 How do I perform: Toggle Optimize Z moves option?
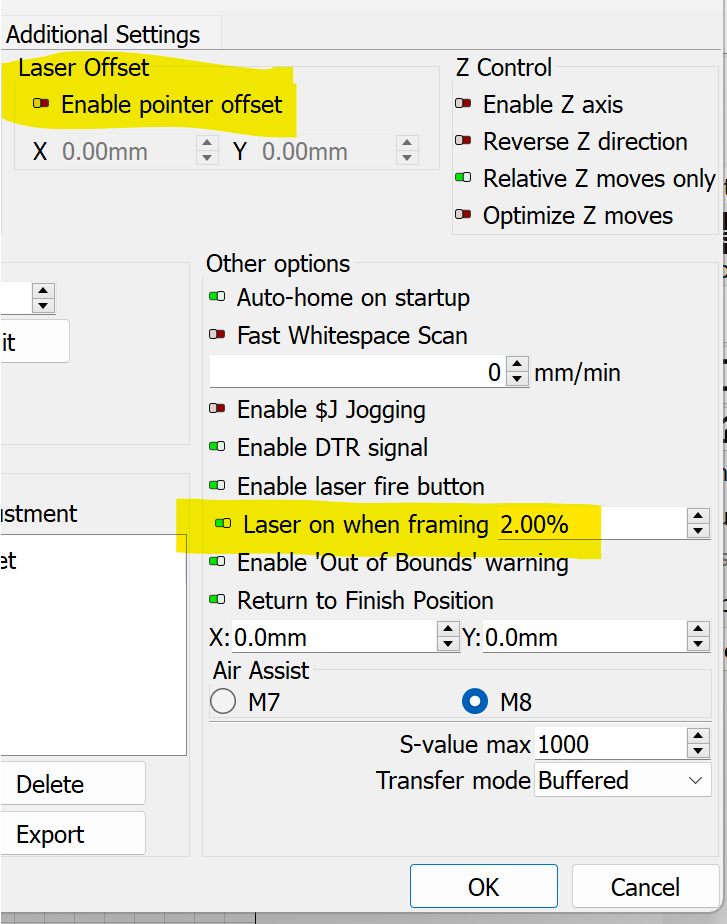[x=463, y=215]
